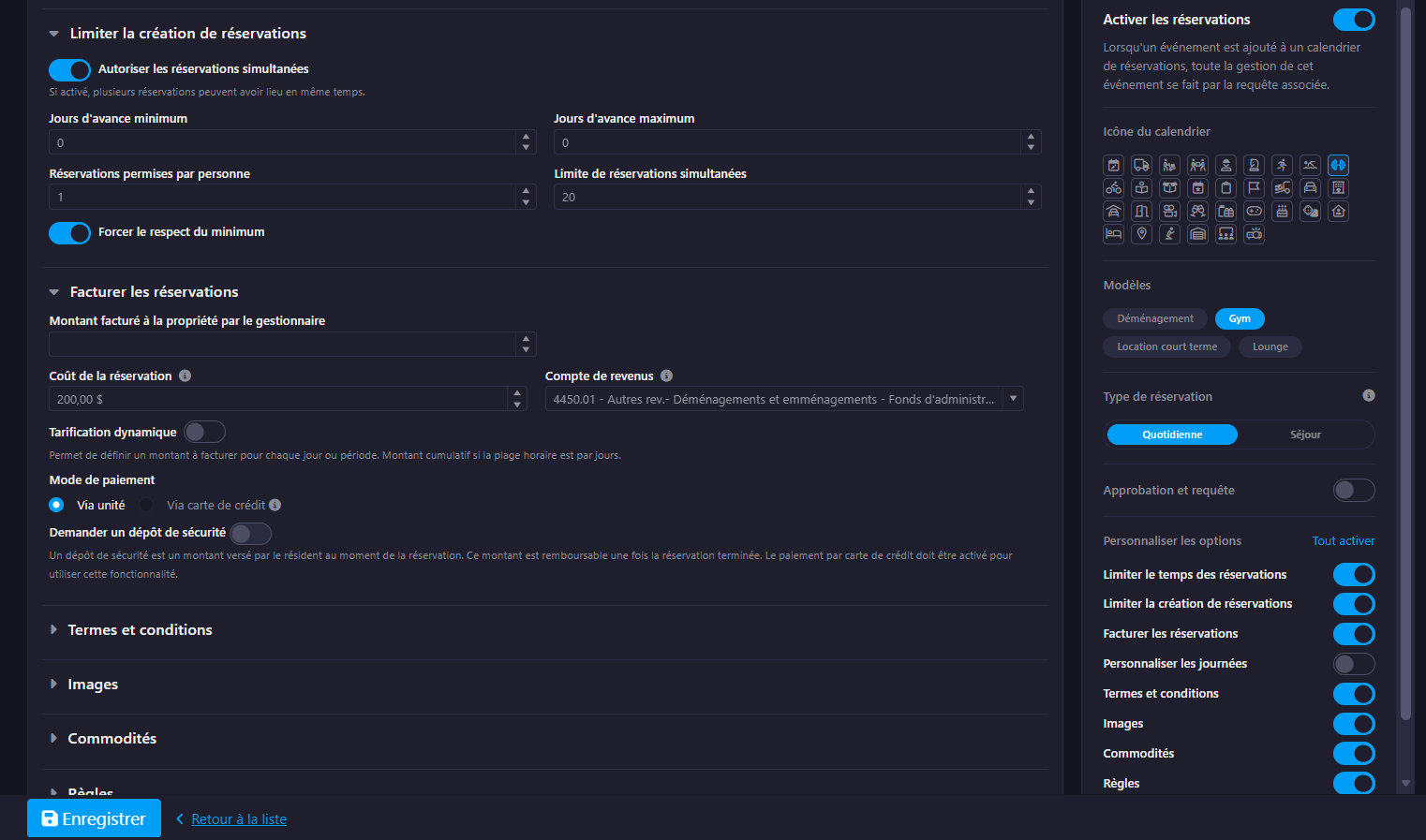Collapse Limiter la création de réservations section

pyautogui.click(x=54, y=34)
